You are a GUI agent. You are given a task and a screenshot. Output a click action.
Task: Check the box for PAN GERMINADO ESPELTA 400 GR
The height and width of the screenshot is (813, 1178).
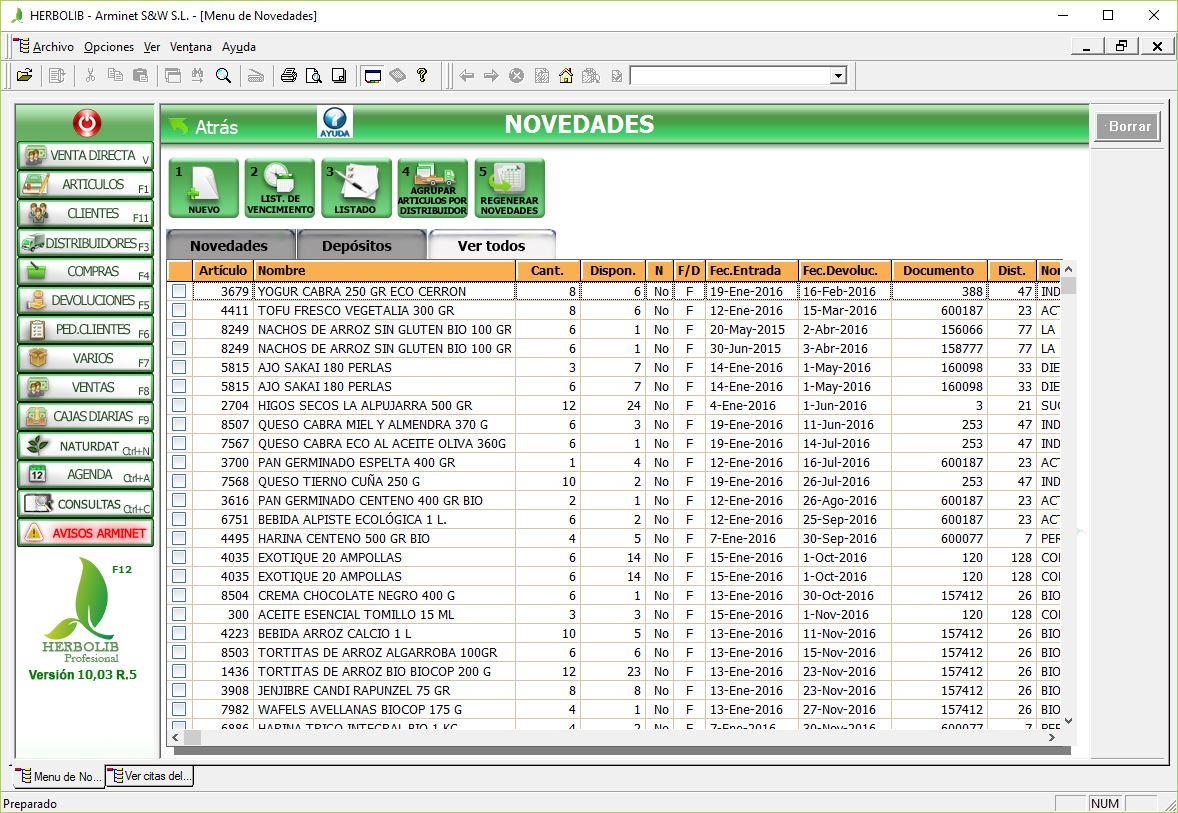[179, 462]
